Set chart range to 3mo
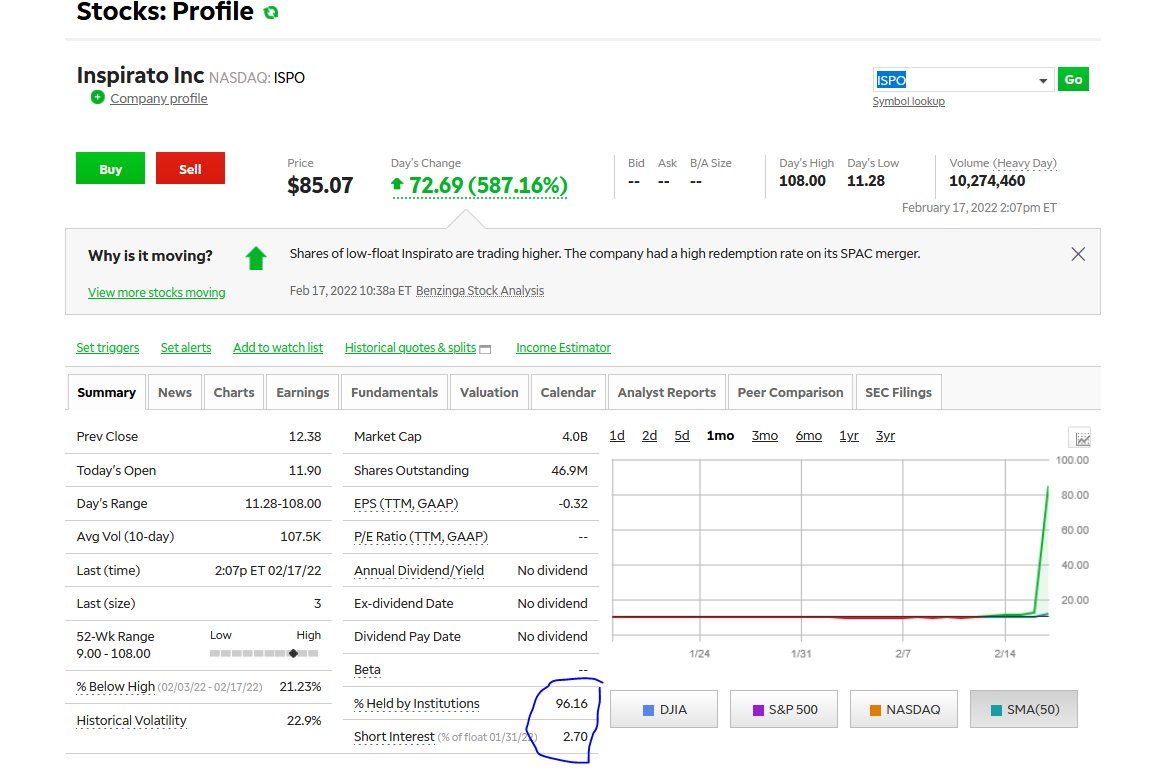This screenshot has height=771, width=1175. [765, 436]
